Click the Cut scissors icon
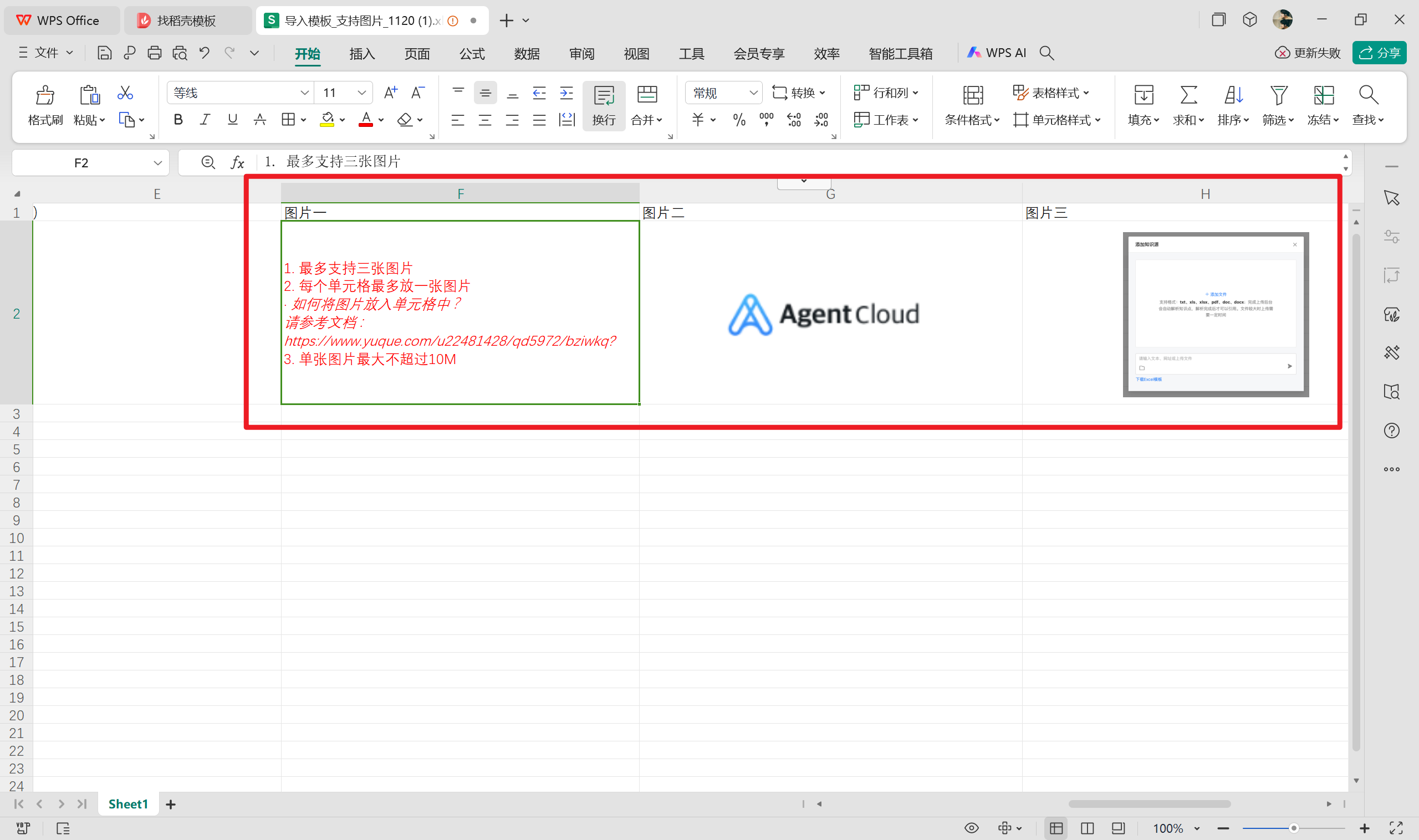This screenshot has height=840, width=1419. coord(125,93)
